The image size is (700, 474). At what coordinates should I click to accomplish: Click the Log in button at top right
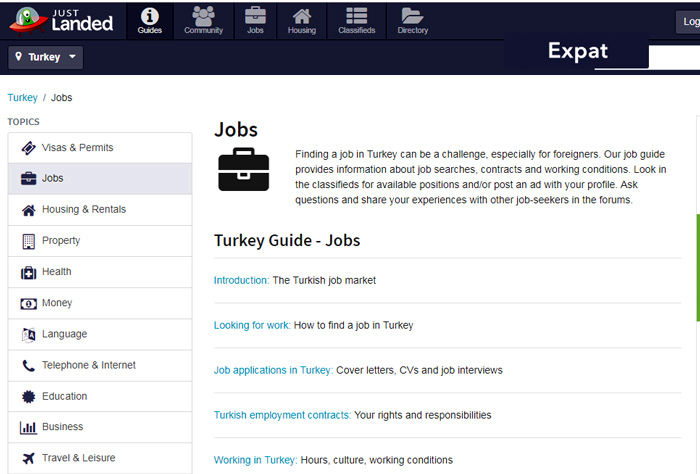pyautogui.click(x=688, y=22)
